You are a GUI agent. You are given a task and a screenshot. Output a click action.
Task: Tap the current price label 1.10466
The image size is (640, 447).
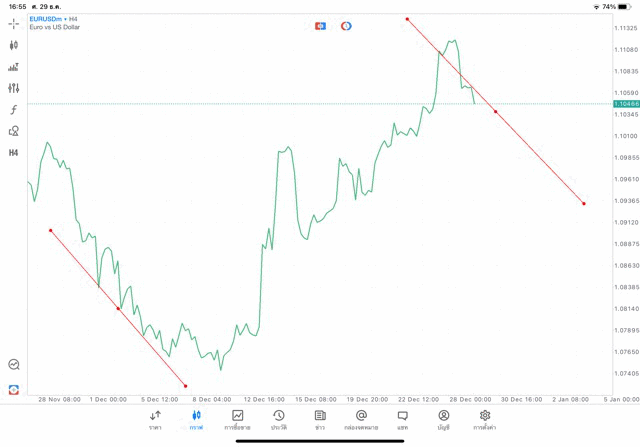coord(627,104)
